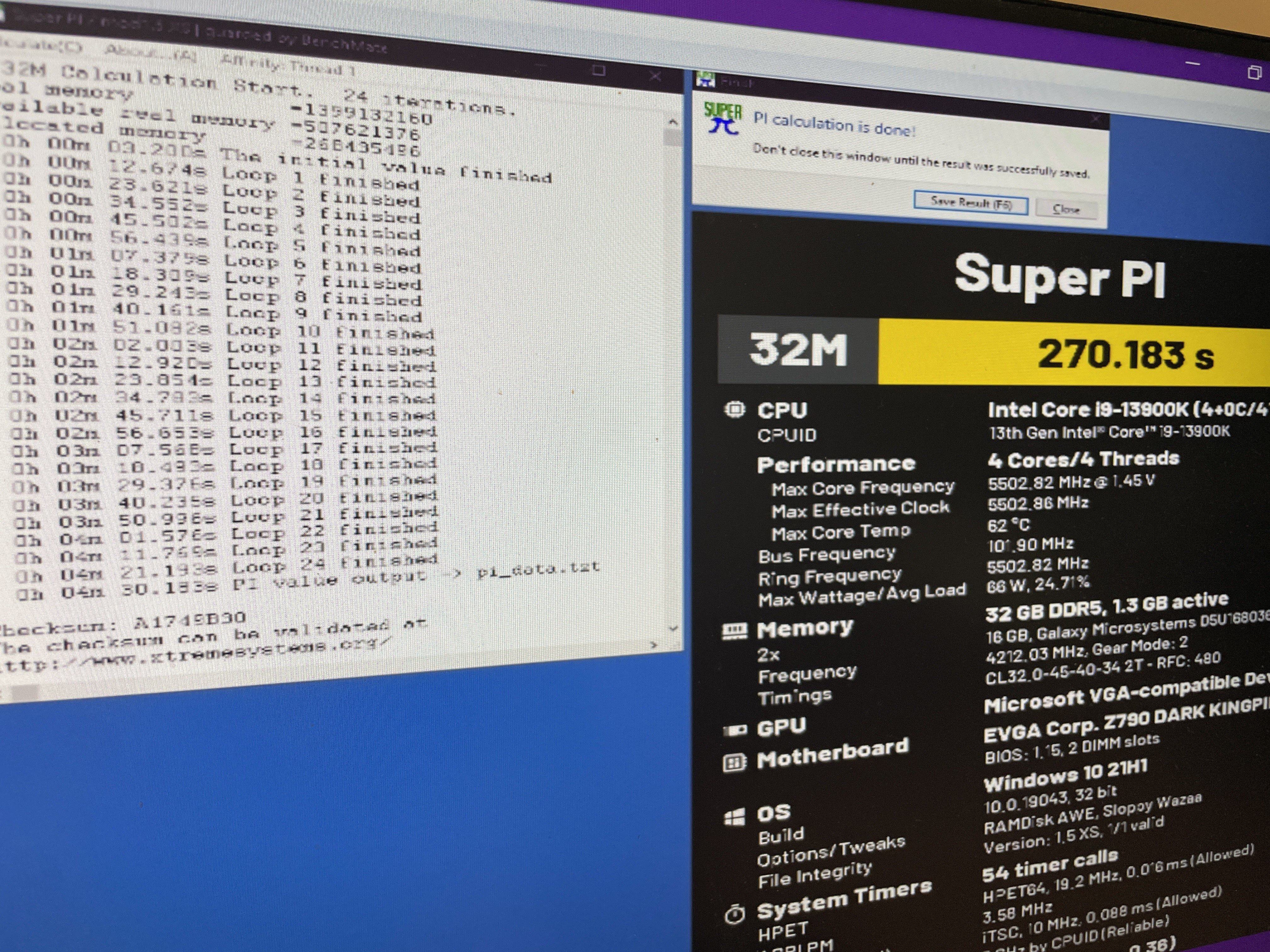Click the EVGA Corp. Z790 DARK KINGPIN text
The image size is (1270, 952).
pos(1127,721)
